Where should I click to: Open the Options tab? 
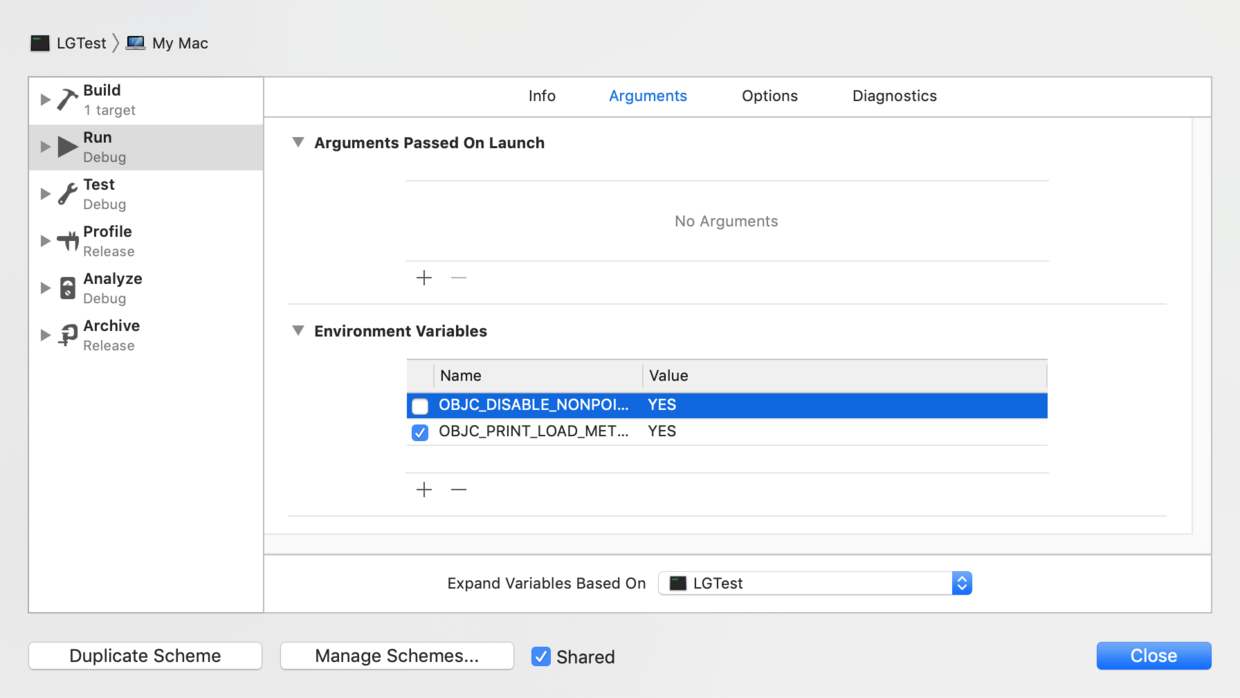tap(769, 96)
